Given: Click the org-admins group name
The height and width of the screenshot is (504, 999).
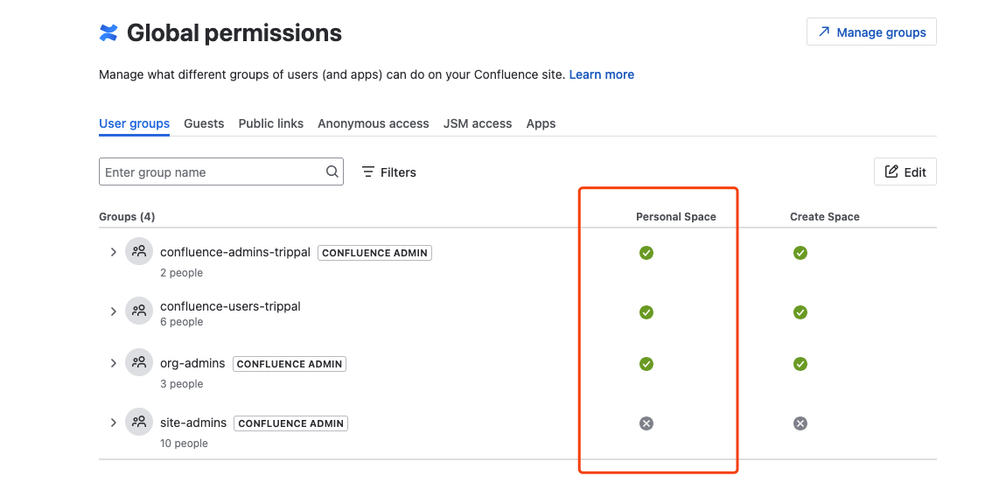Looking at the screenshot, I should click(192, 363).
